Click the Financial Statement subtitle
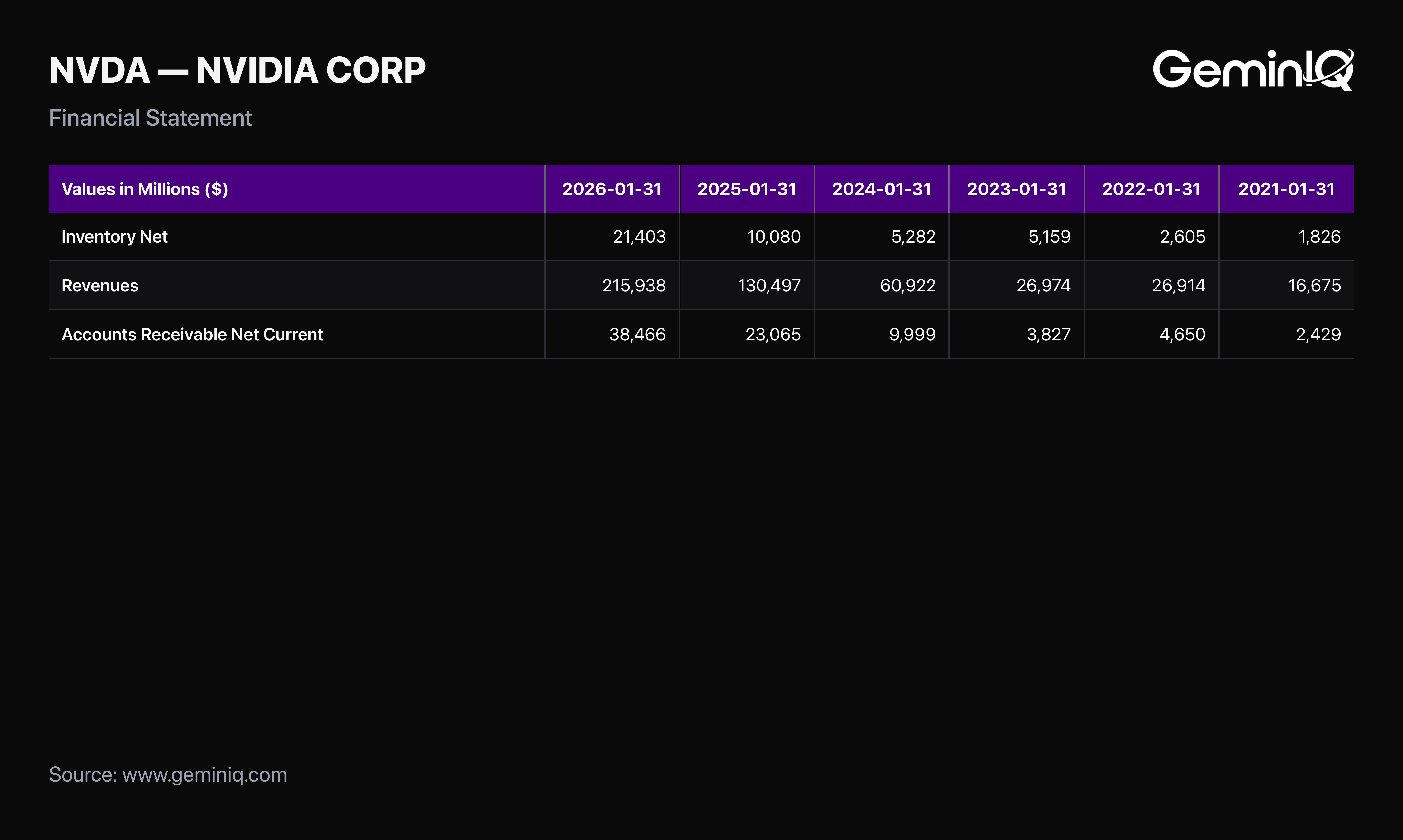 click(150, 118)
